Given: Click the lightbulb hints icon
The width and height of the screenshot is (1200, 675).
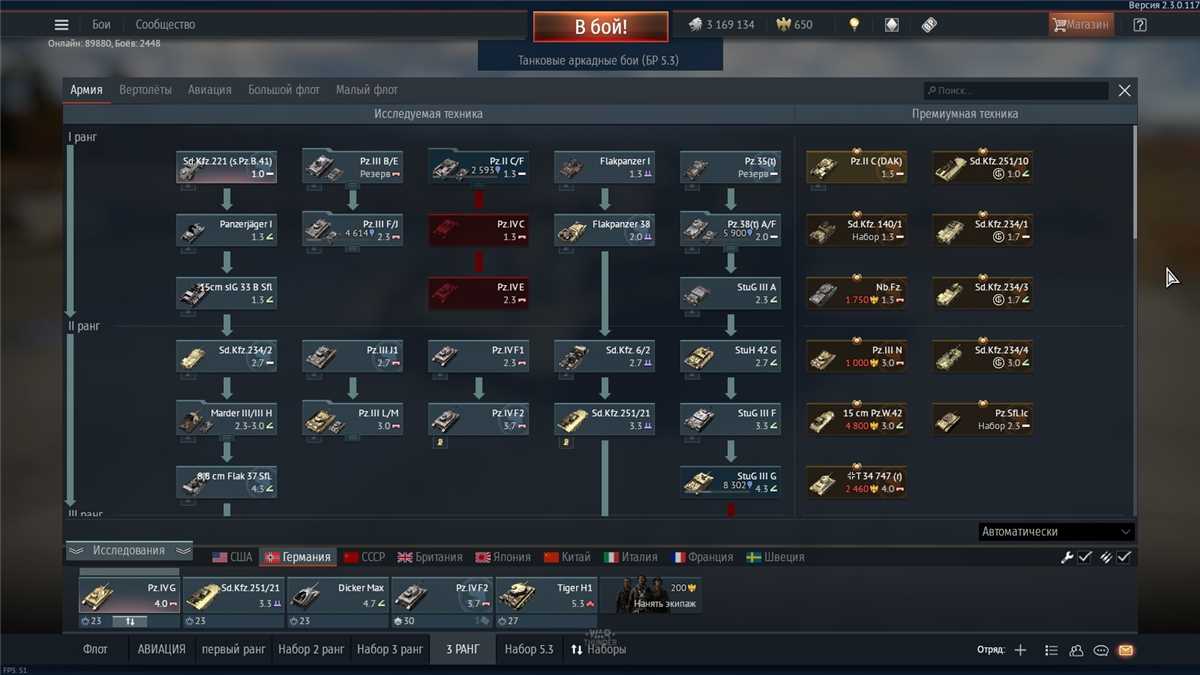Looking at the screenshot, I should click(854, 25).
